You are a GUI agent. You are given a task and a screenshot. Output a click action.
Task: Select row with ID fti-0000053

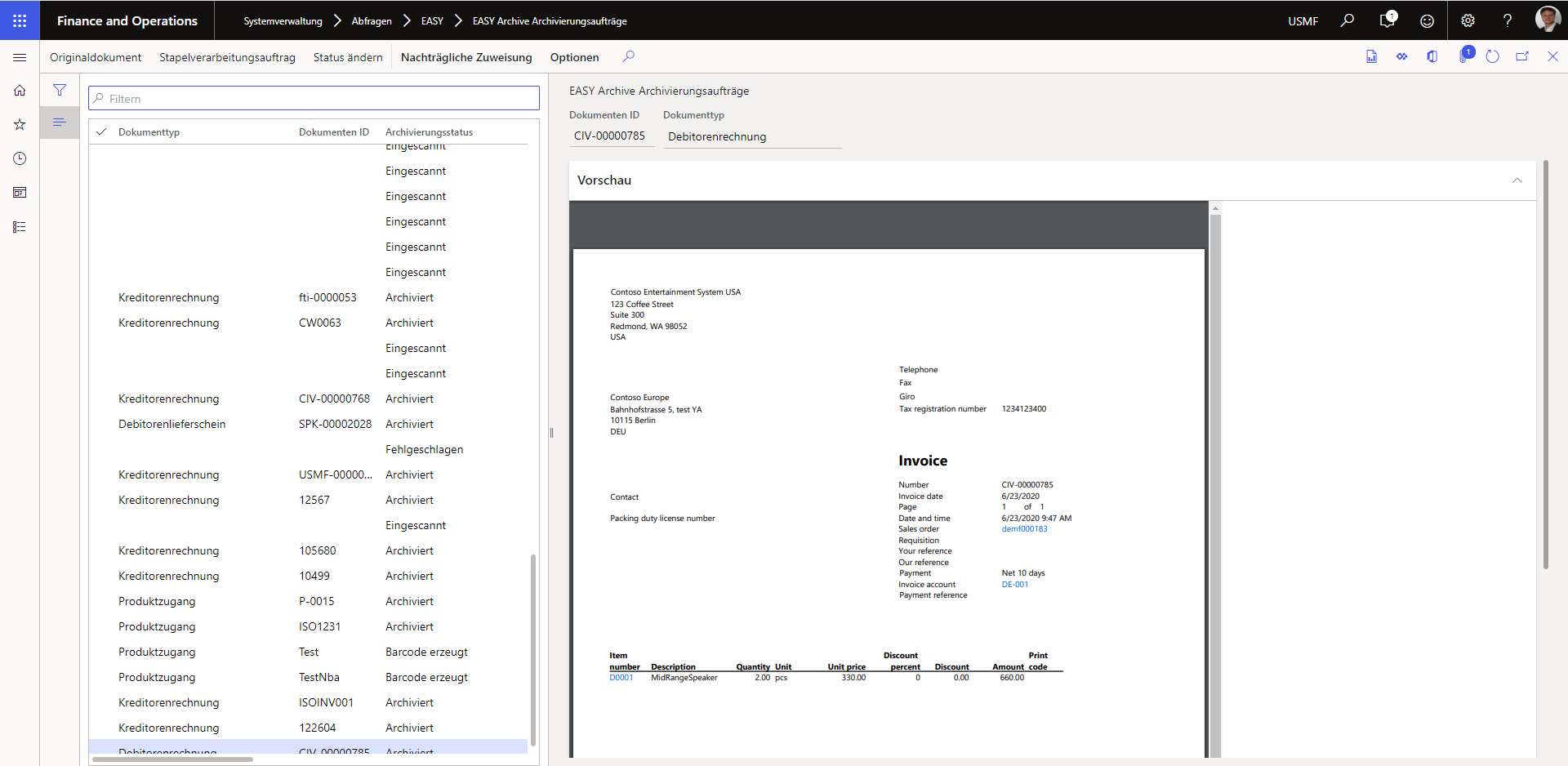tap(308, 297)
